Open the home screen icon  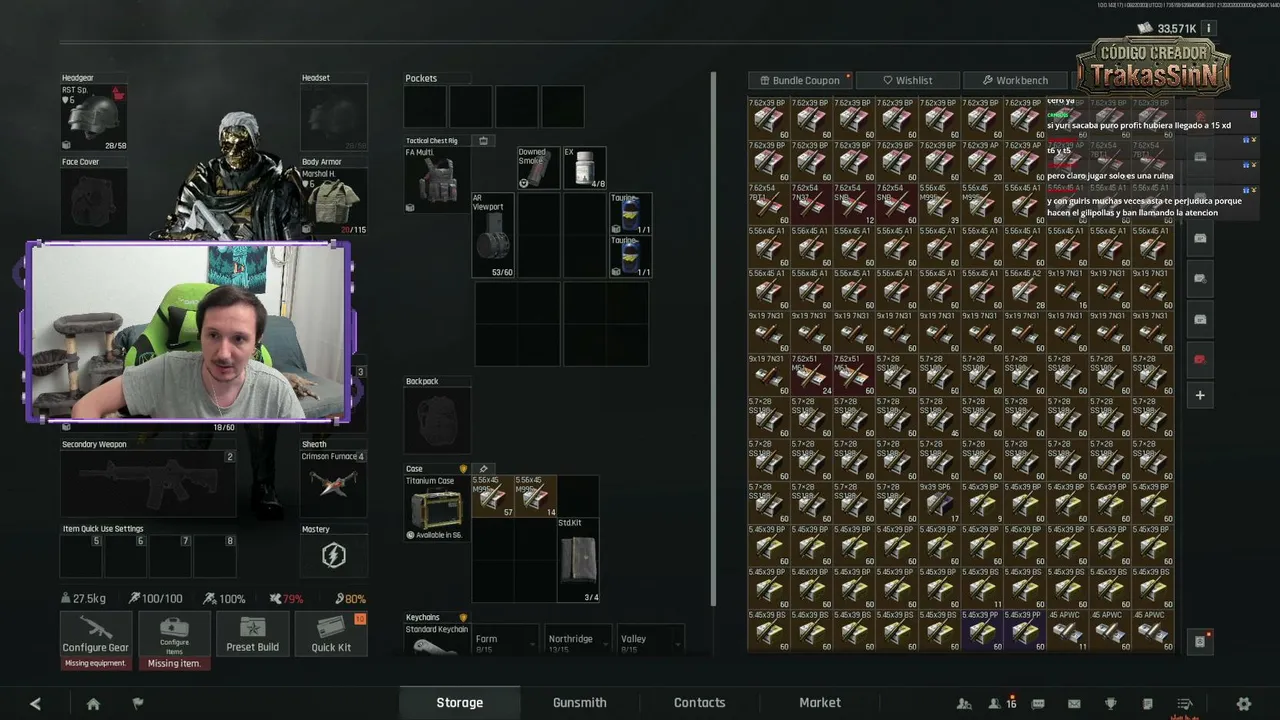click(93, 703)
